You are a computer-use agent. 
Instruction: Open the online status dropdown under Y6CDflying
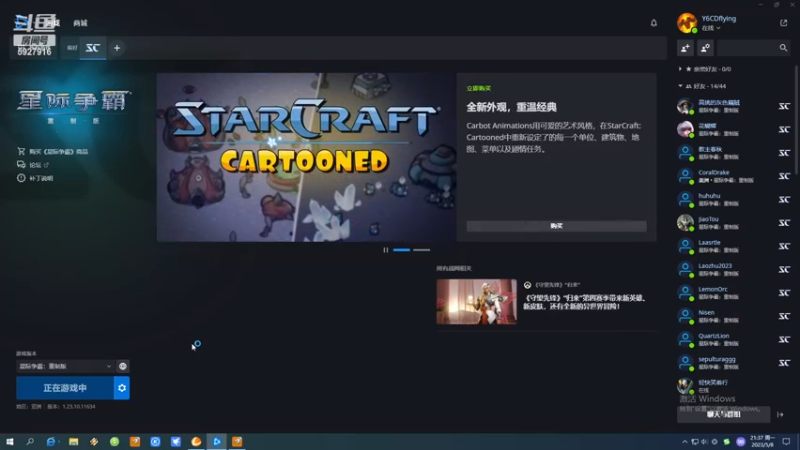point(711,28)
